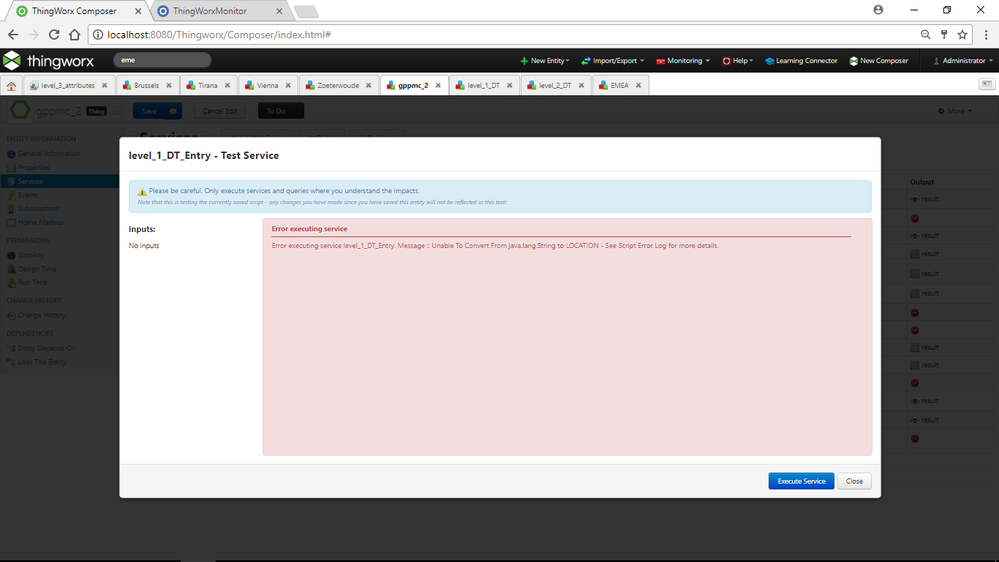Screen dimensions: 999x562
Task: Open the Chrome menu
Action: [x=986, y=34]
